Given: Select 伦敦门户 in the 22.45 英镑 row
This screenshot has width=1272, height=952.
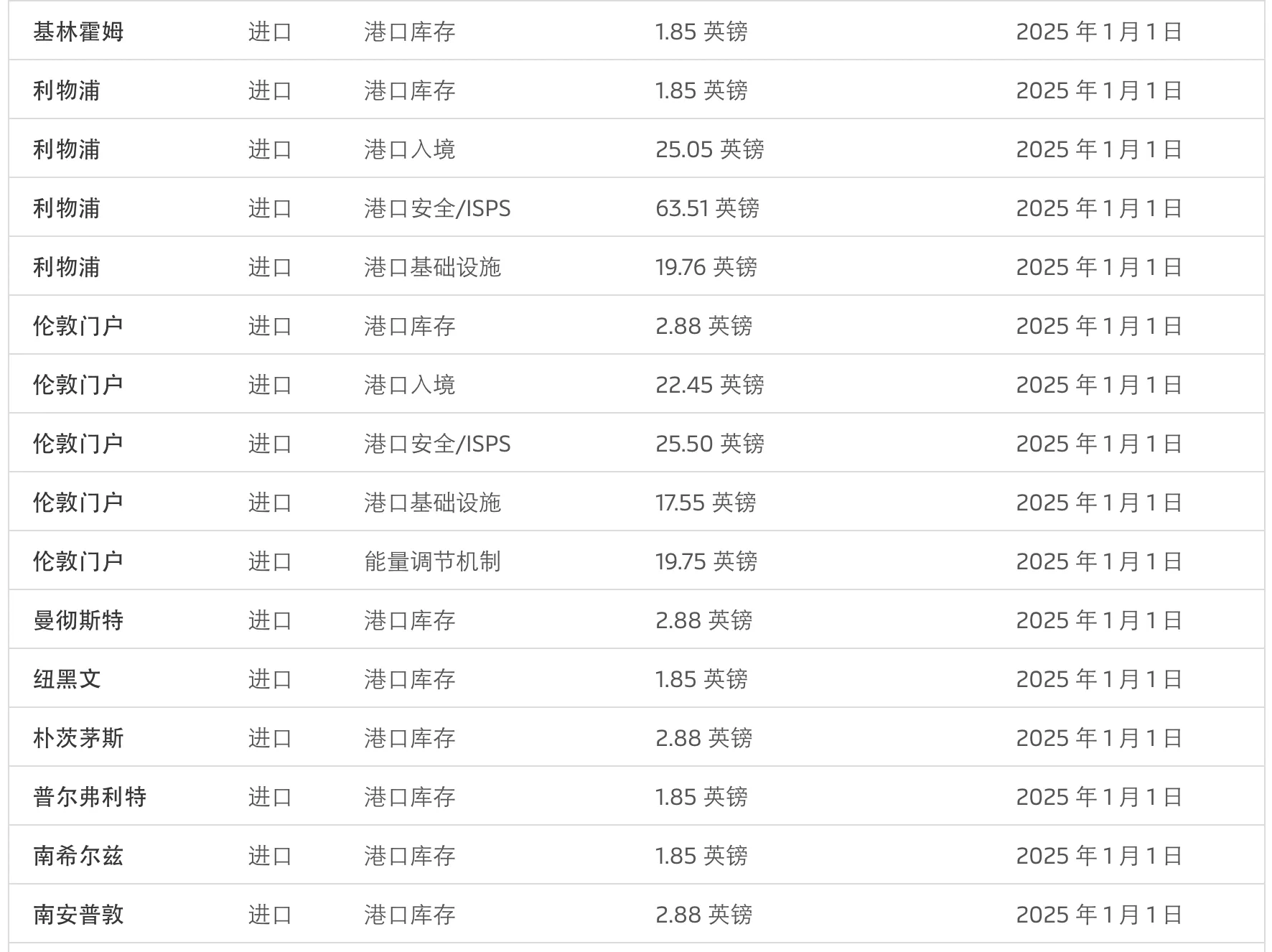Looking at the screenshot, I should 78,385.
